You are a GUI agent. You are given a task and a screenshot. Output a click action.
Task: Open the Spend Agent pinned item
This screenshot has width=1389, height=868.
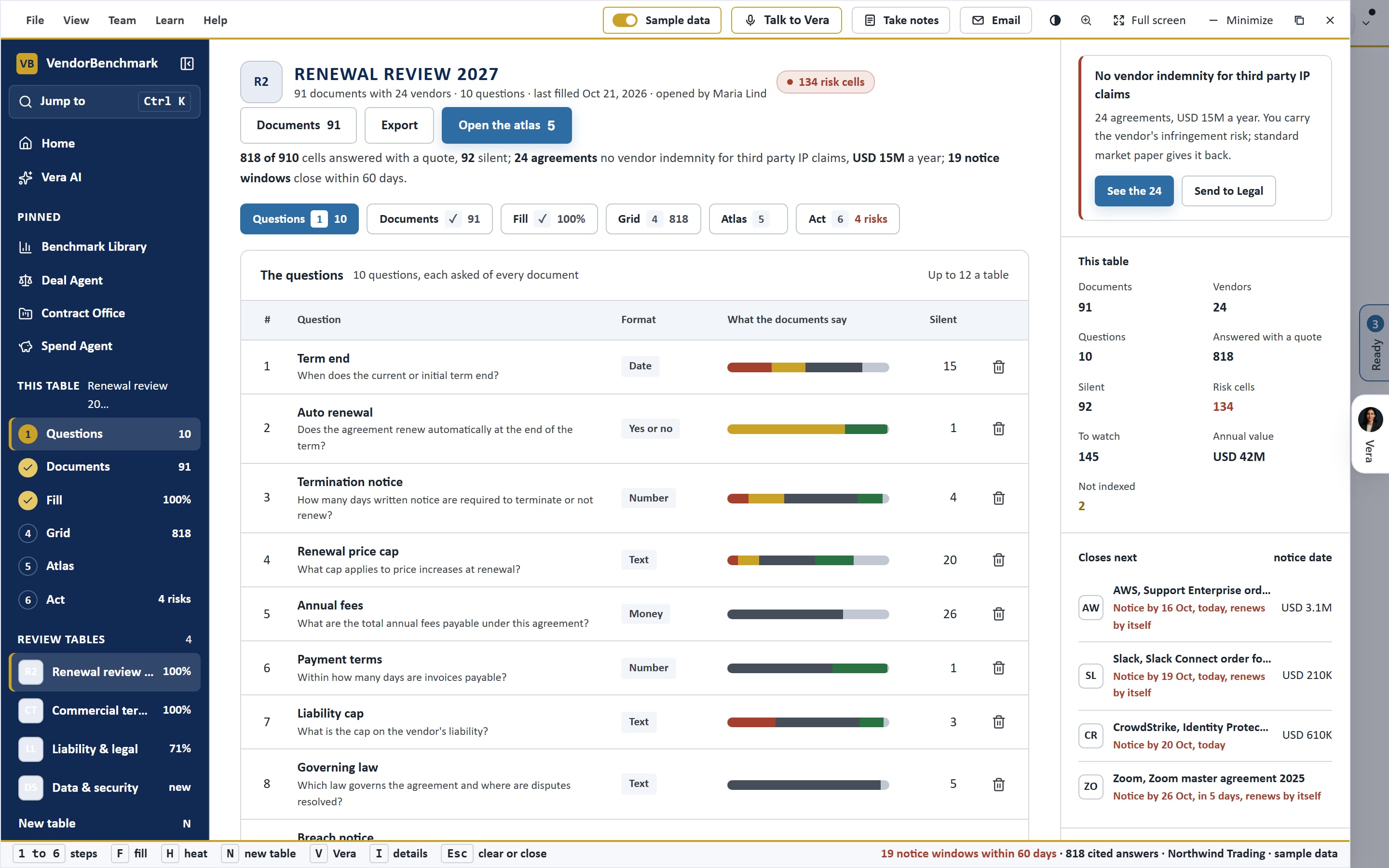coord(105,346)
